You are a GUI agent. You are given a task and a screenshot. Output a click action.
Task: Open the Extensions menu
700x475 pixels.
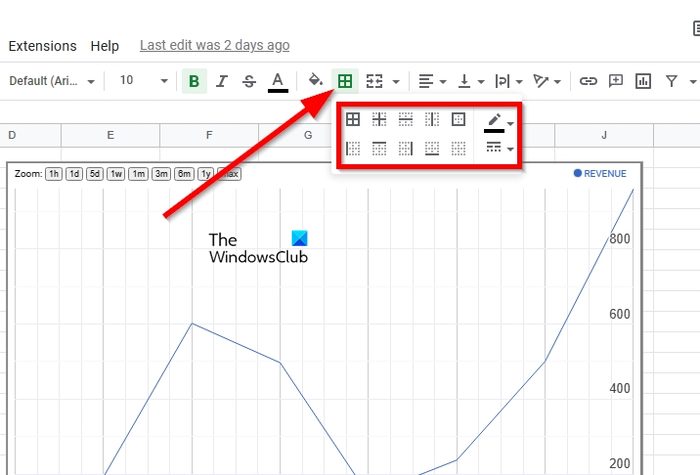(x=42, y=46)
